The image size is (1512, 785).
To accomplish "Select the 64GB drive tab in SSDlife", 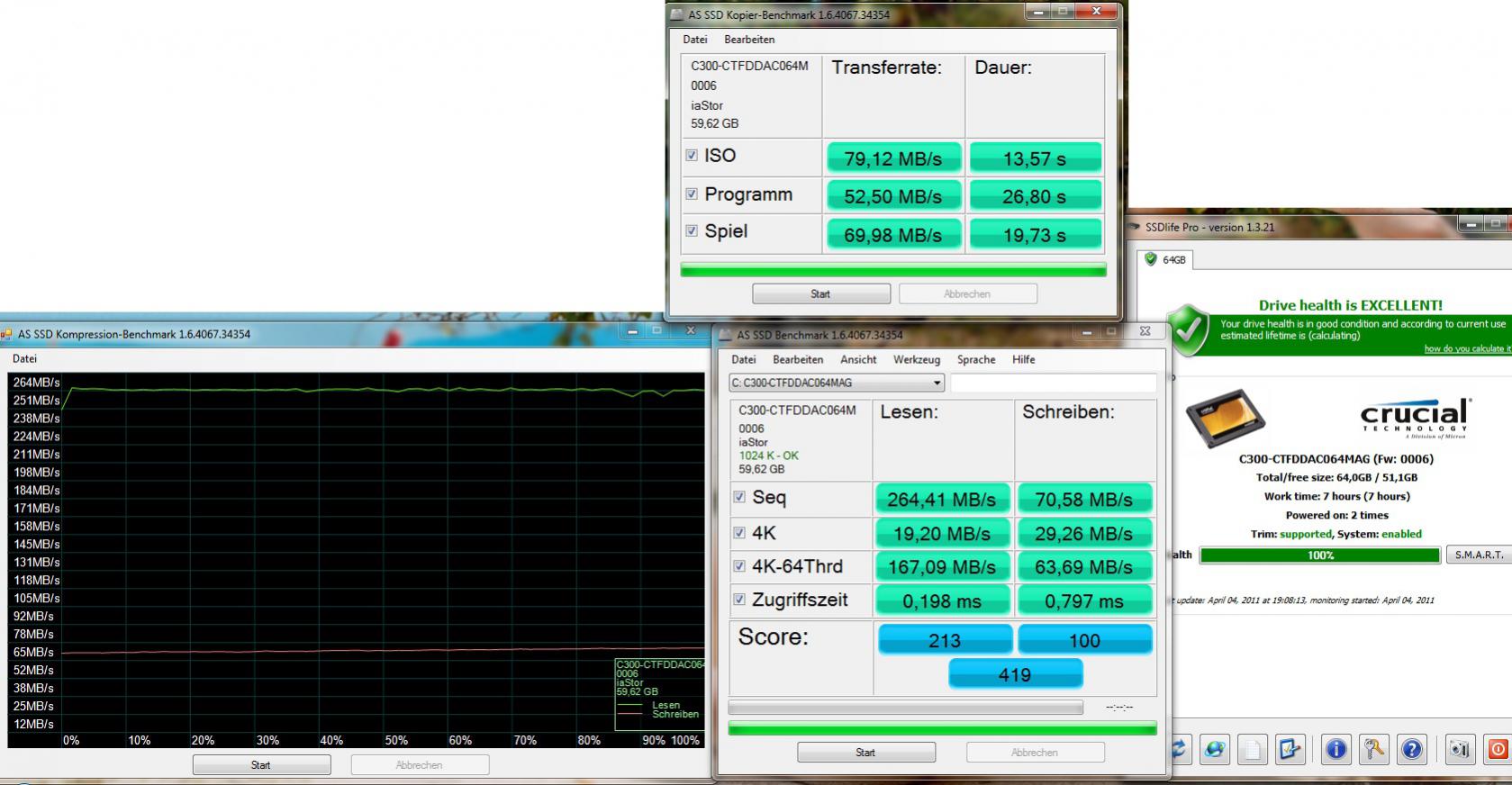I will 1165,259.
